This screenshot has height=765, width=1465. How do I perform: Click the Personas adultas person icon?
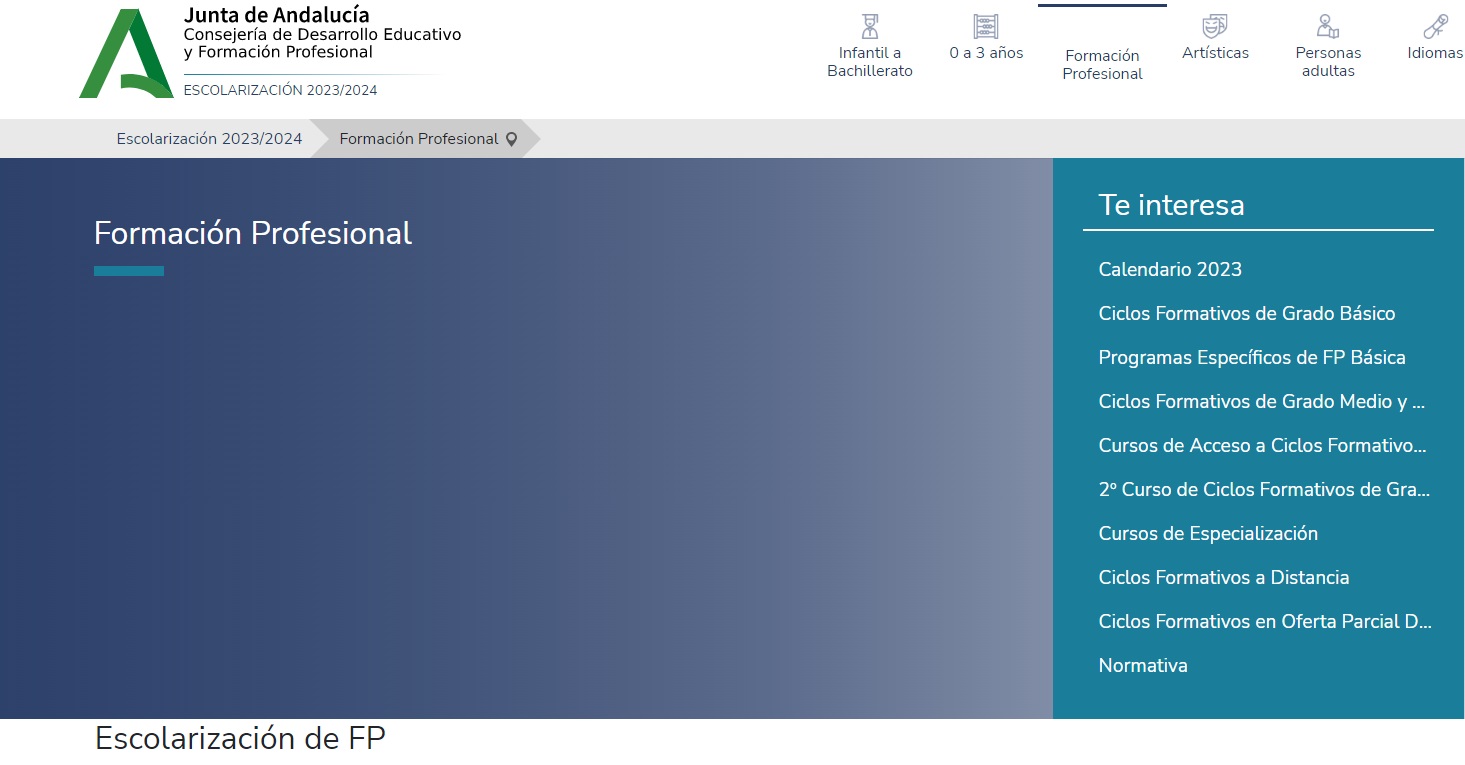pos(1328,26)
